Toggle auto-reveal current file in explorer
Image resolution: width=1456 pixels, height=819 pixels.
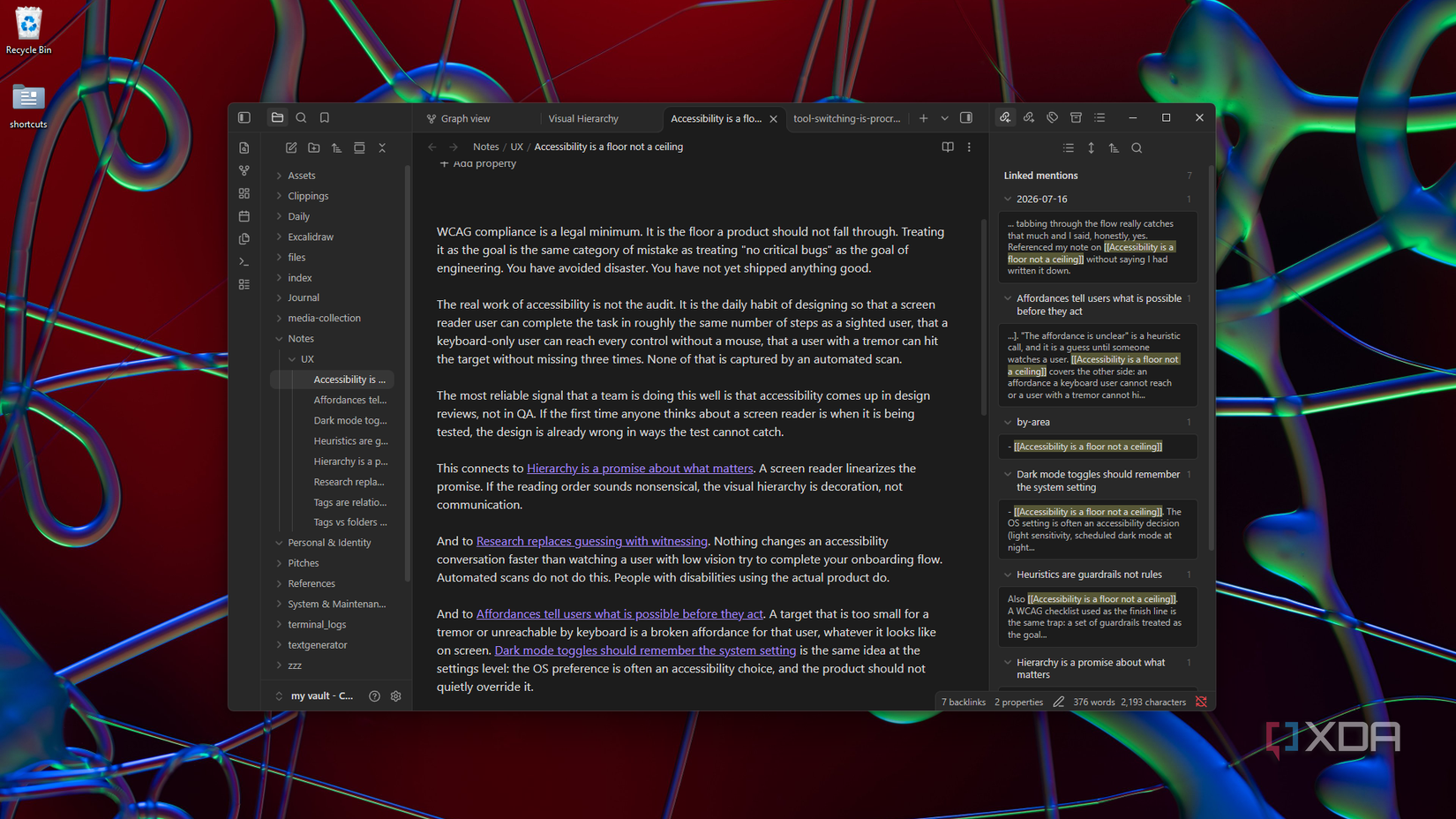pos(359,147)
